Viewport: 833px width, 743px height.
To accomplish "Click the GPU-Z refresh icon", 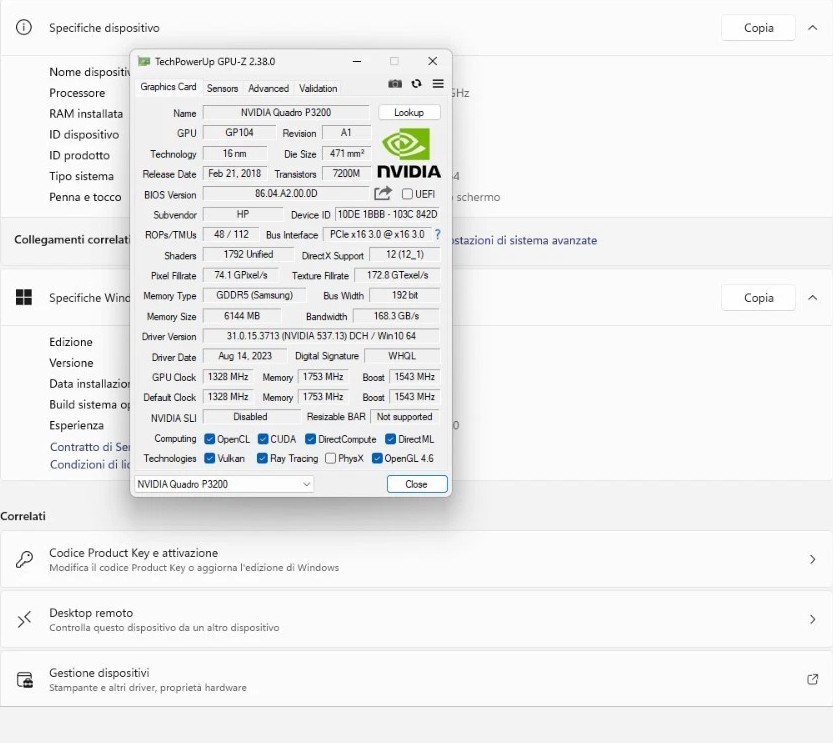I will [x=416, y=83].
